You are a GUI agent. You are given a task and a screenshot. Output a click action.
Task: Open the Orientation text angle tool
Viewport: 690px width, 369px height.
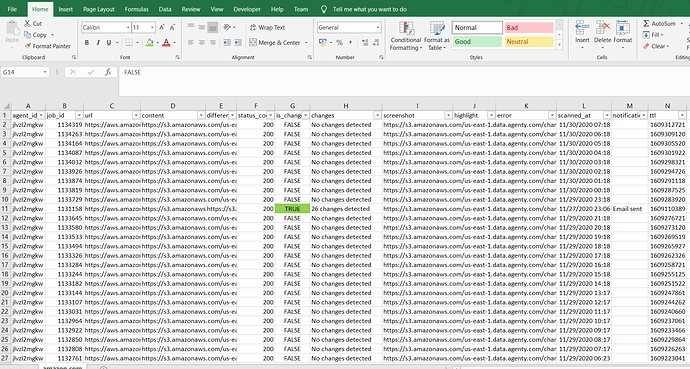227,27
